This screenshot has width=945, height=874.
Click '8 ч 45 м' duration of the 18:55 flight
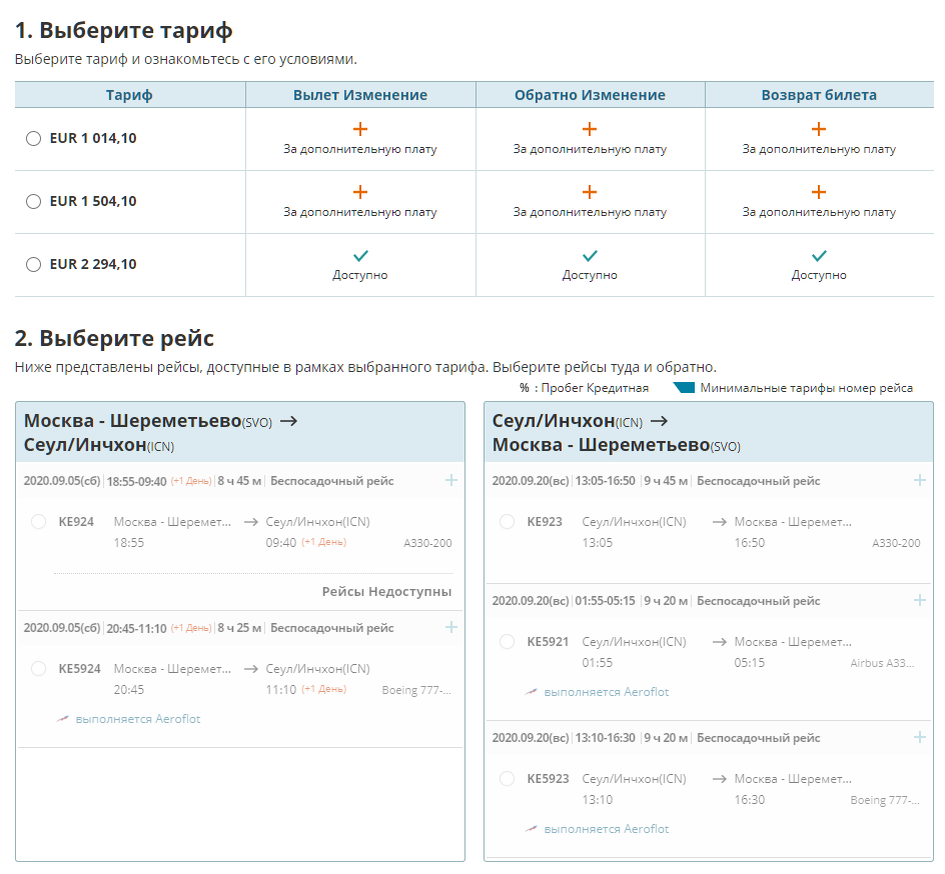click(x=239, y=481)
